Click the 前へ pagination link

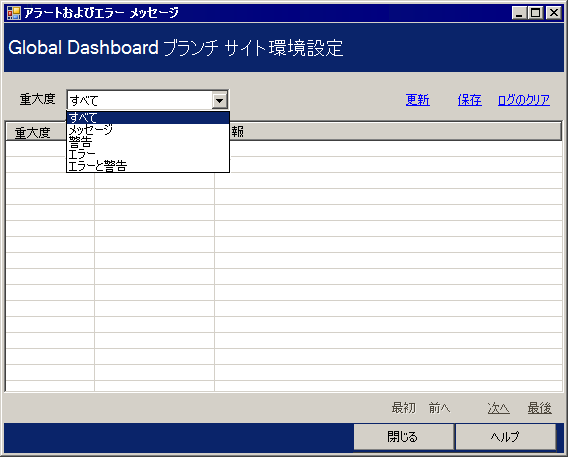point(439,408)
